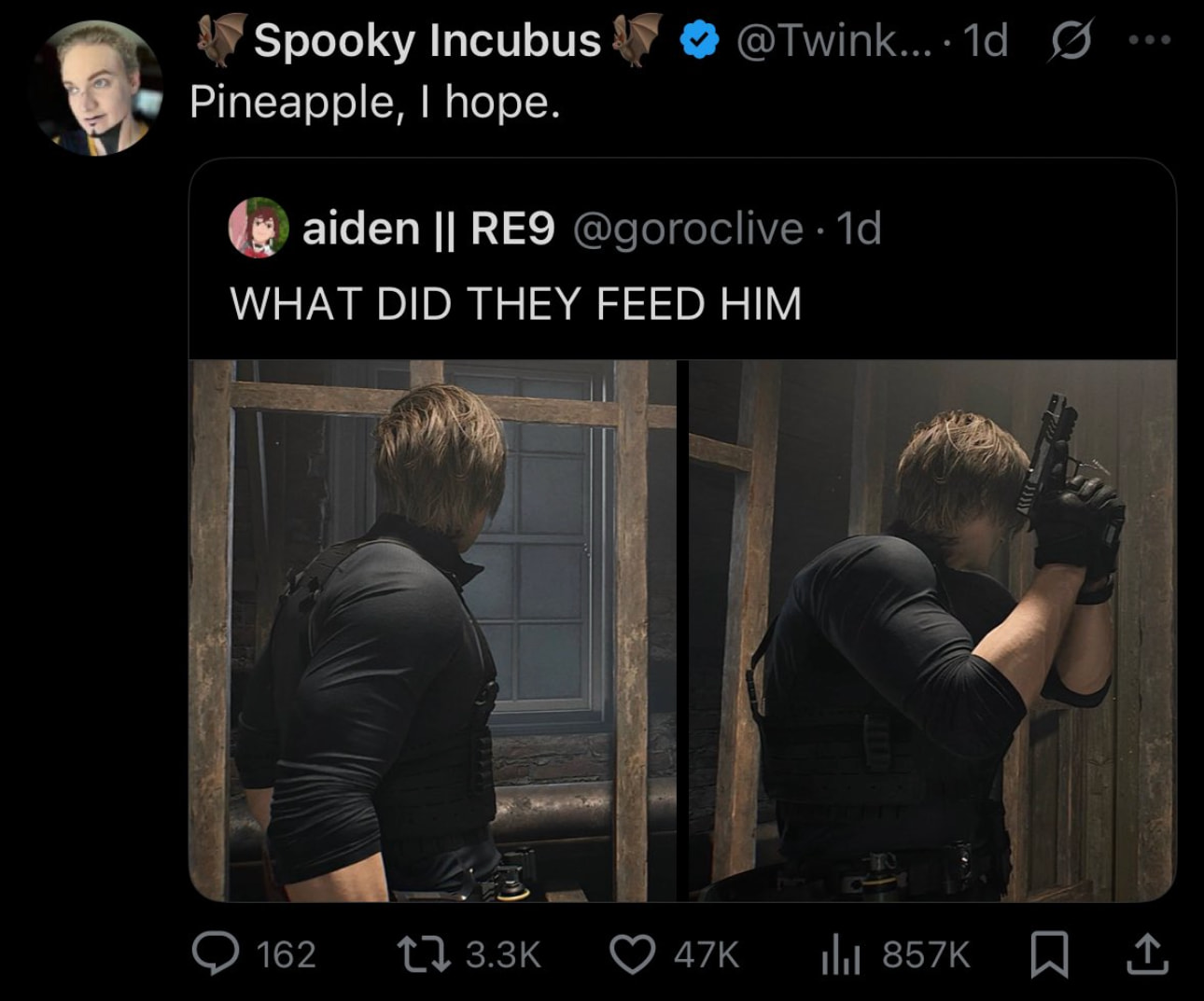Like the tweet using the heart icon
The height and width of the screenshot is (1001, 1204).
[x=631, y=954]
